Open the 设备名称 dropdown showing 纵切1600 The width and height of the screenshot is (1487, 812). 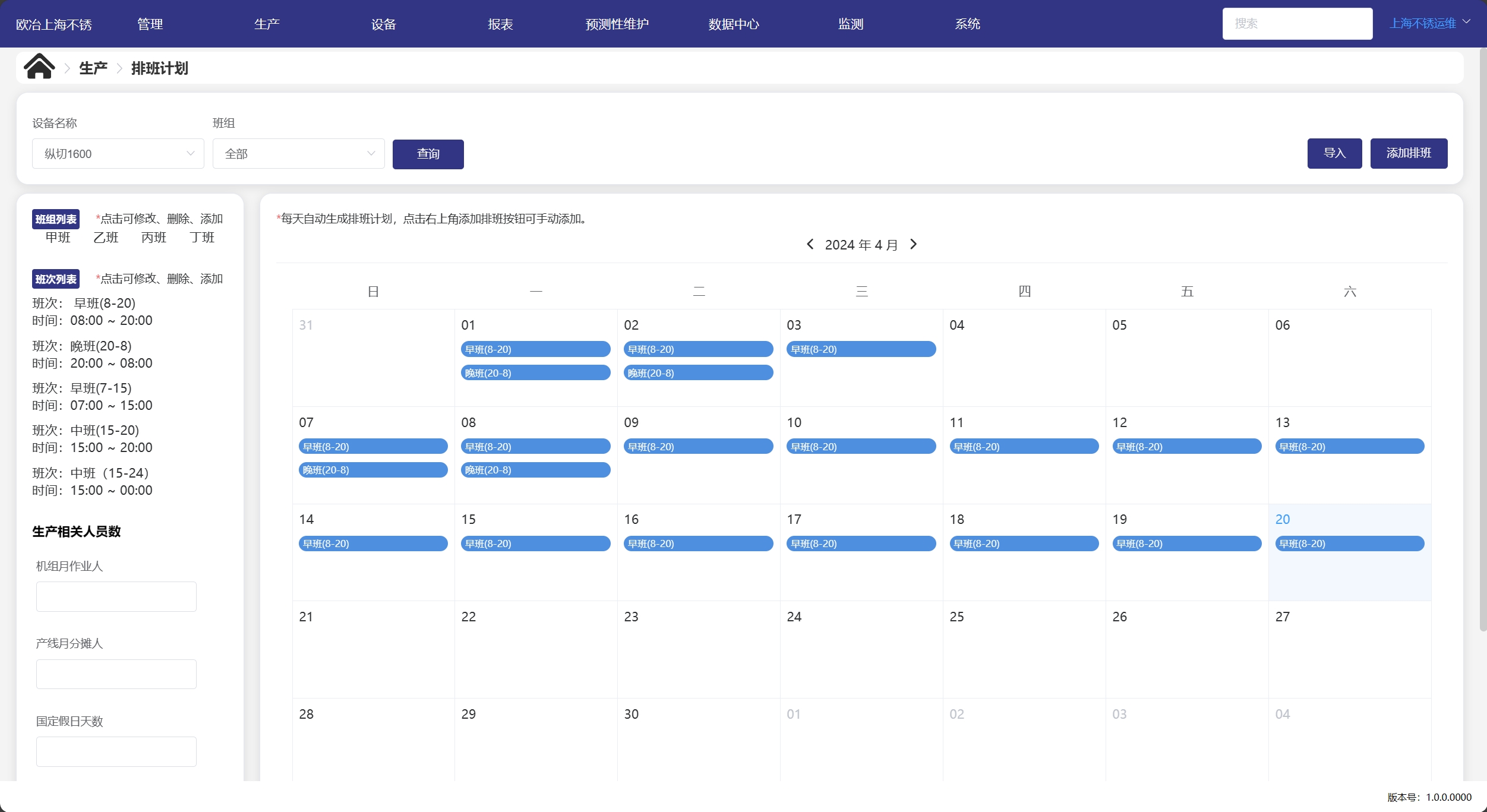click(118, 154)
